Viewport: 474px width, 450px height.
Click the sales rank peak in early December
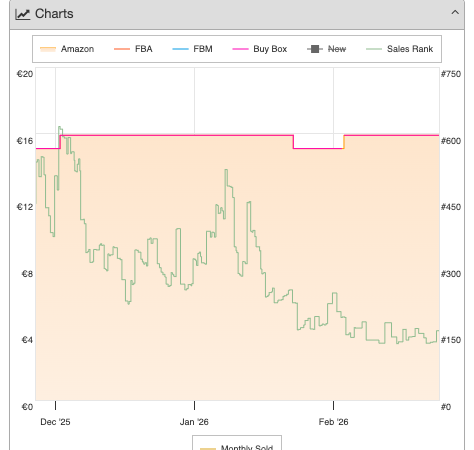60,128
